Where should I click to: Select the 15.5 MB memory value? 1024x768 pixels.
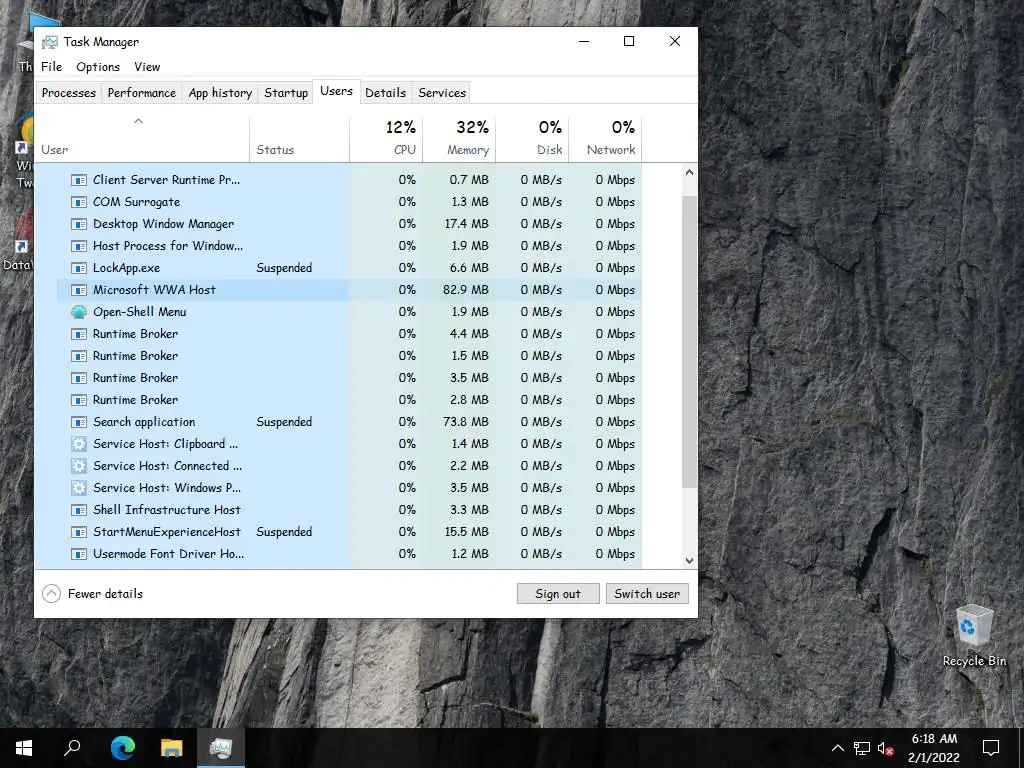(x=466, y=532)
